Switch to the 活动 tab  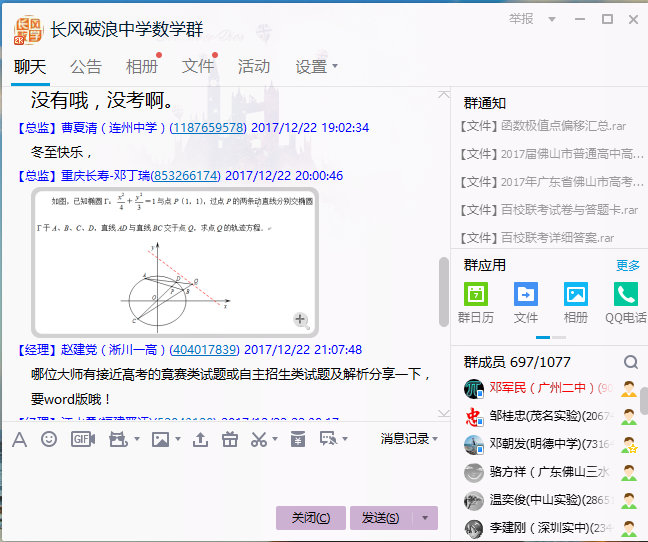click(254, 67)
